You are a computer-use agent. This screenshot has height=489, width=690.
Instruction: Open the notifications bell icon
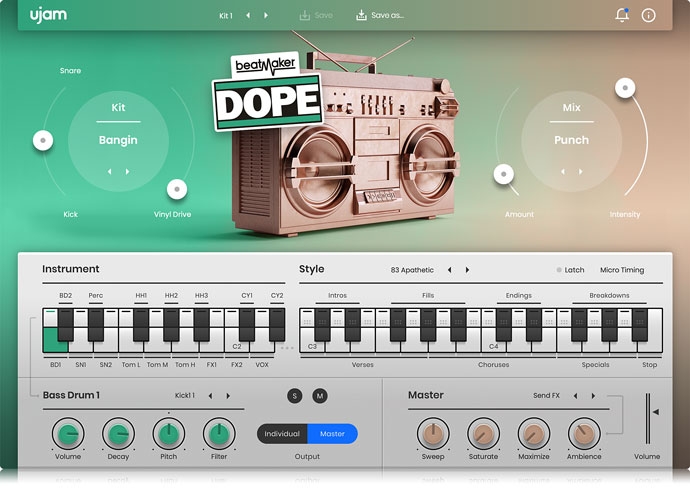[622, 15]
